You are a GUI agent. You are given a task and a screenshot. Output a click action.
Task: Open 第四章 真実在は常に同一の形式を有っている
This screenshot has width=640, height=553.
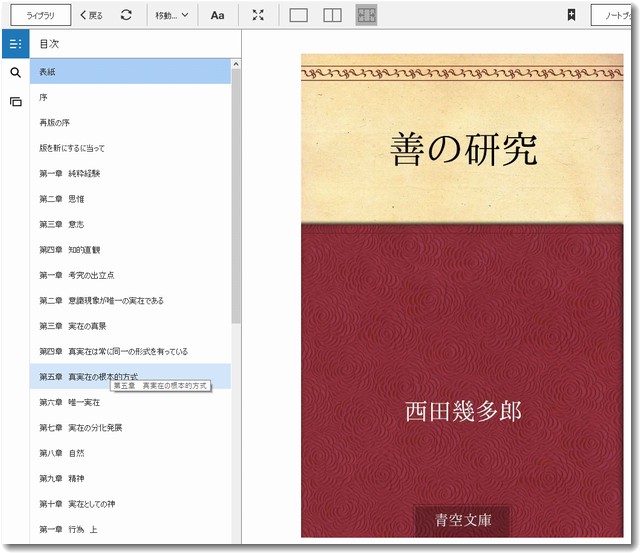coord(130,351)
